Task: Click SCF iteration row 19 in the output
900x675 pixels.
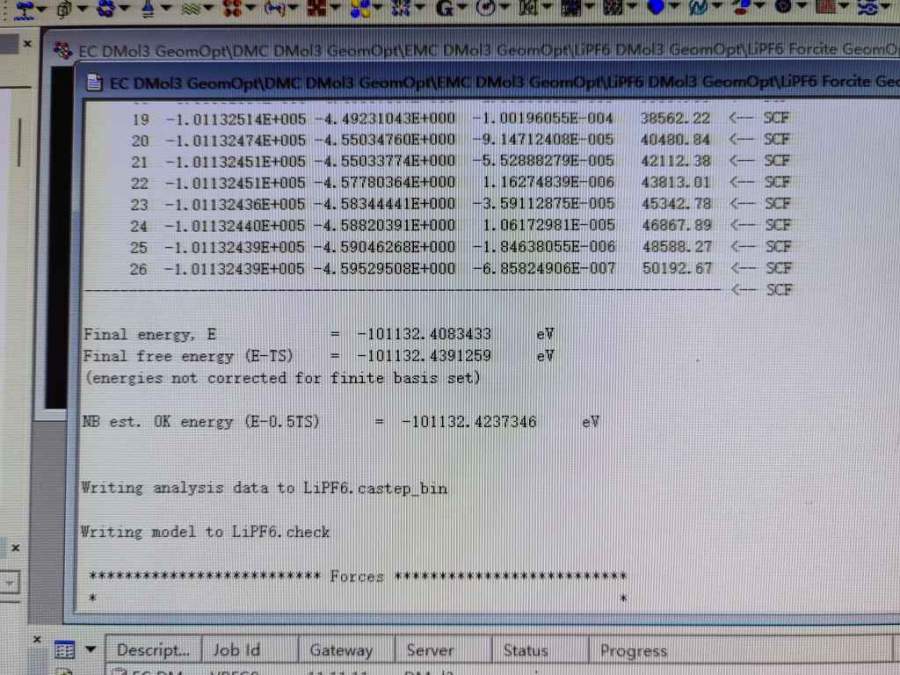Action: [x=459, y=118]
